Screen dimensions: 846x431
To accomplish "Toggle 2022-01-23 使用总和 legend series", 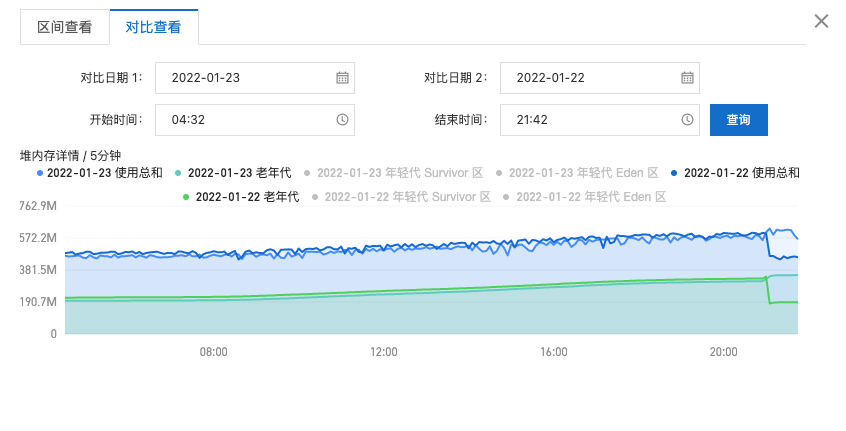I will tap(100, 173).
